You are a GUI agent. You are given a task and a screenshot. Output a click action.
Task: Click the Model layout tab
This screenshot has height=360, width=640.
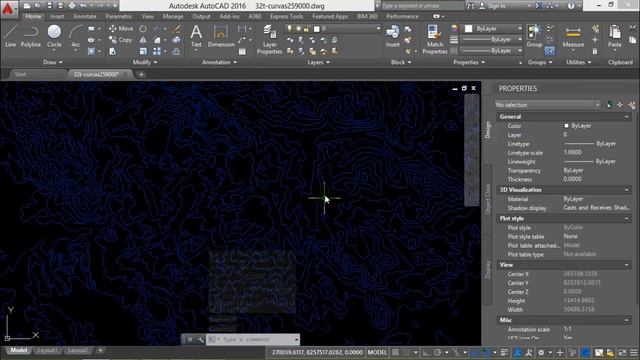click(18, 350)
